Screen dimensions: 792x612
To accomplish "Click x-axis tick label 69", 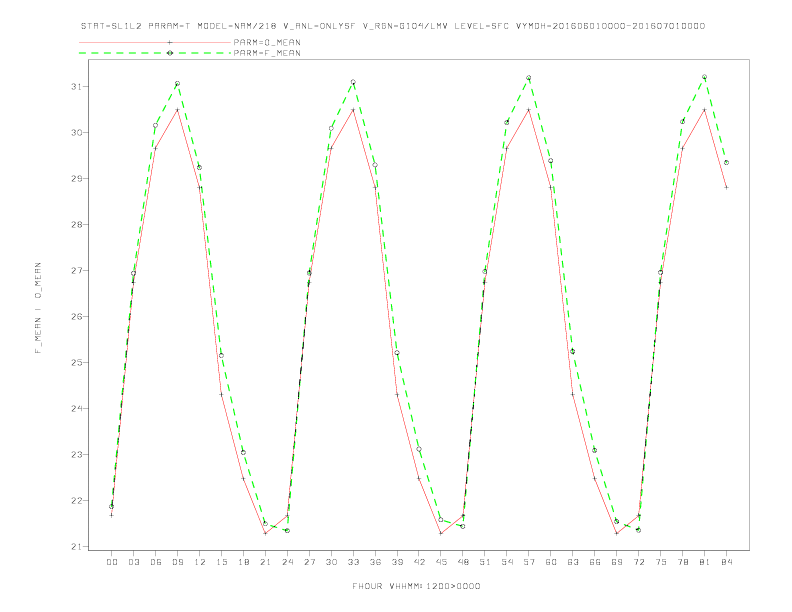I will pos(617,562).
